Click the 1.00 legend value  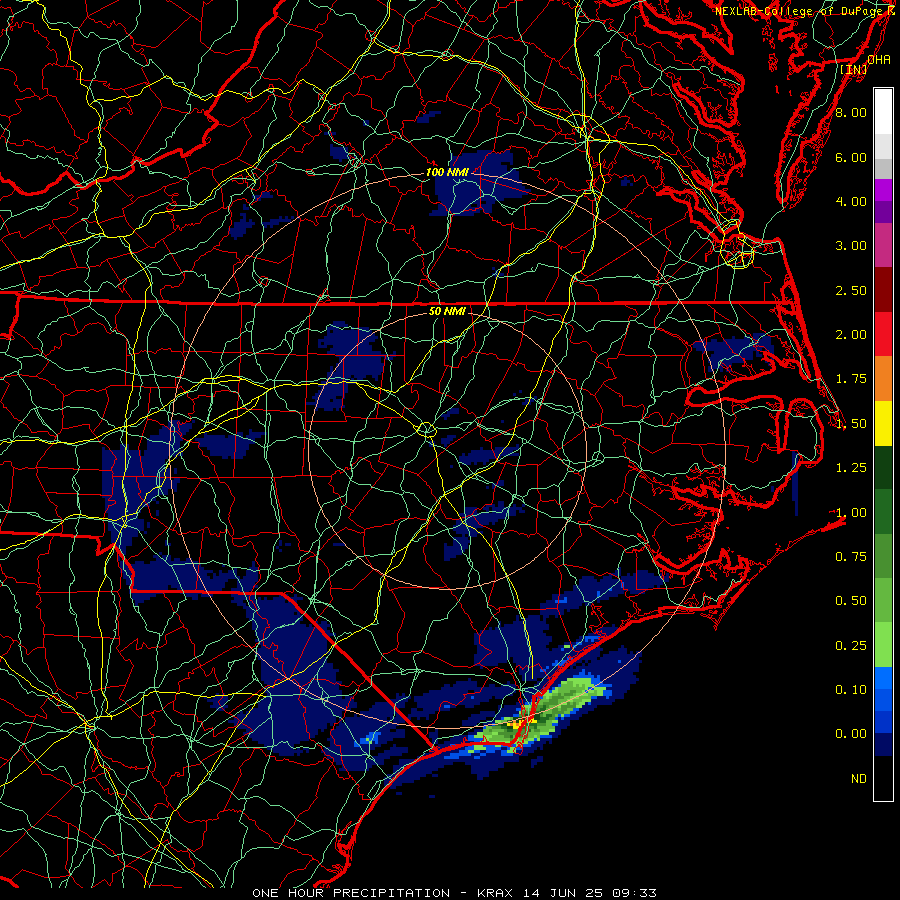(851, 513)
